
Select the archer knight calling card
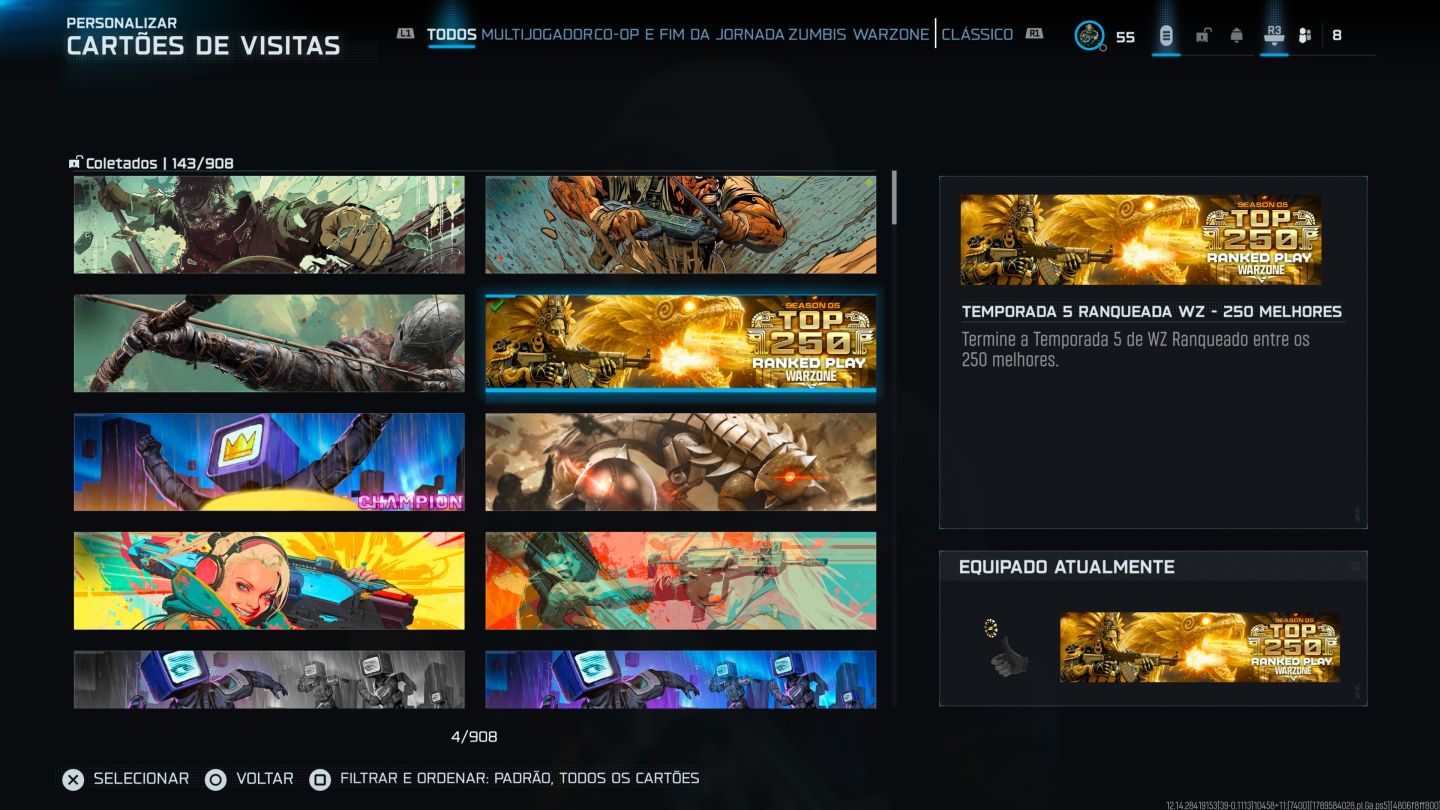[269, 343]
